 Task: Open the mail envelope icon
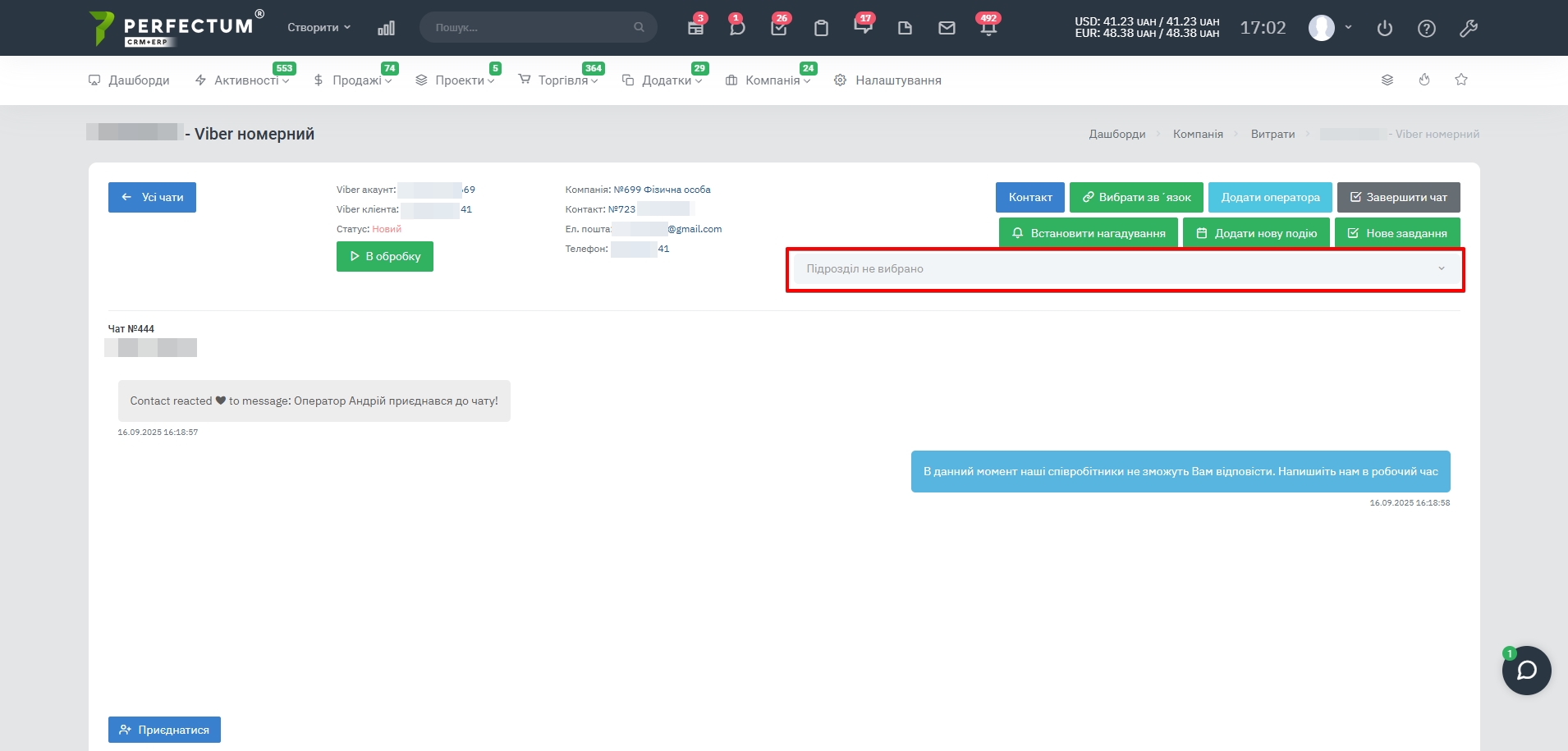pos(947,28)
